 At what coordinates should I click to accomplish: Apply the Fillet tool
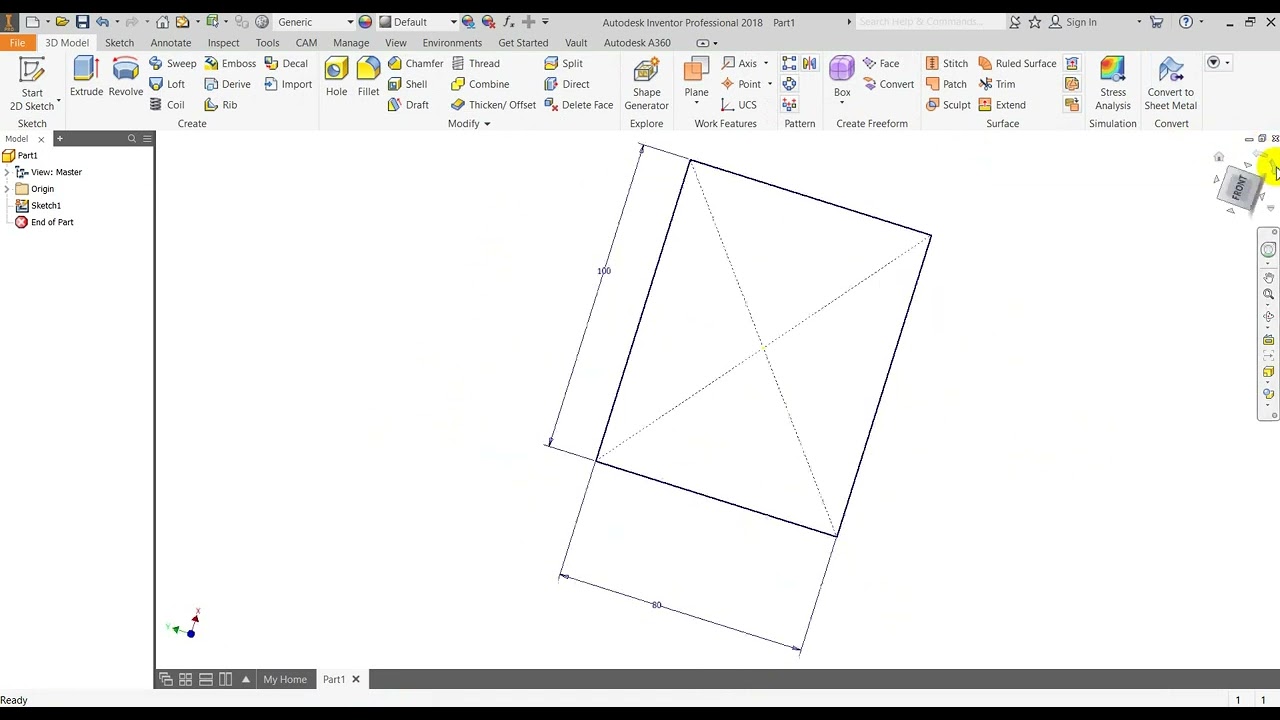tap(368, 77)
